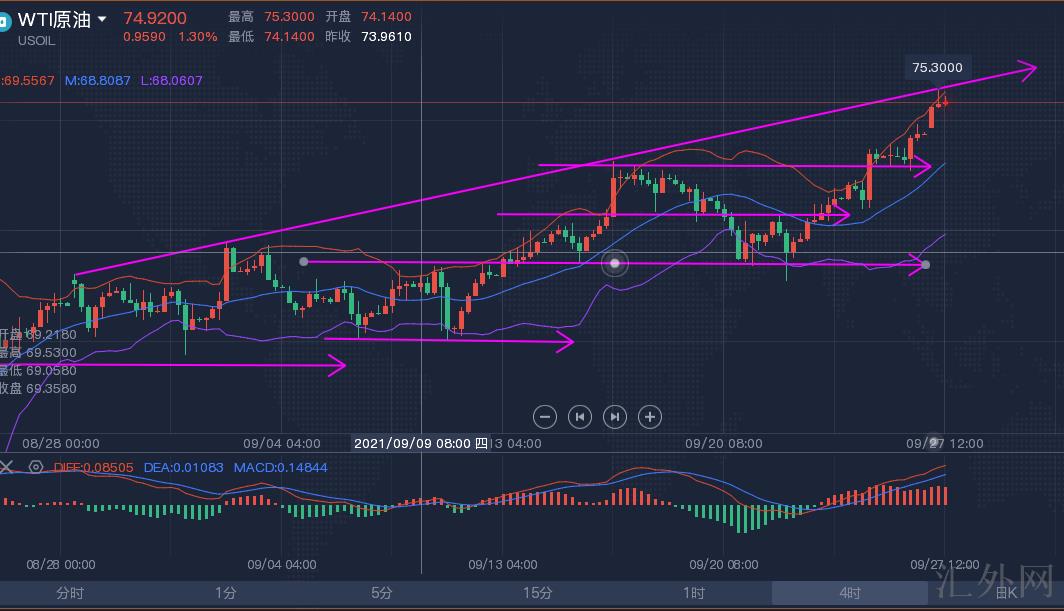Select the right endpoint of horizontal trendline
This screenshot has width=1064, height=611.
pyautogui.click(x=925, y=264)
